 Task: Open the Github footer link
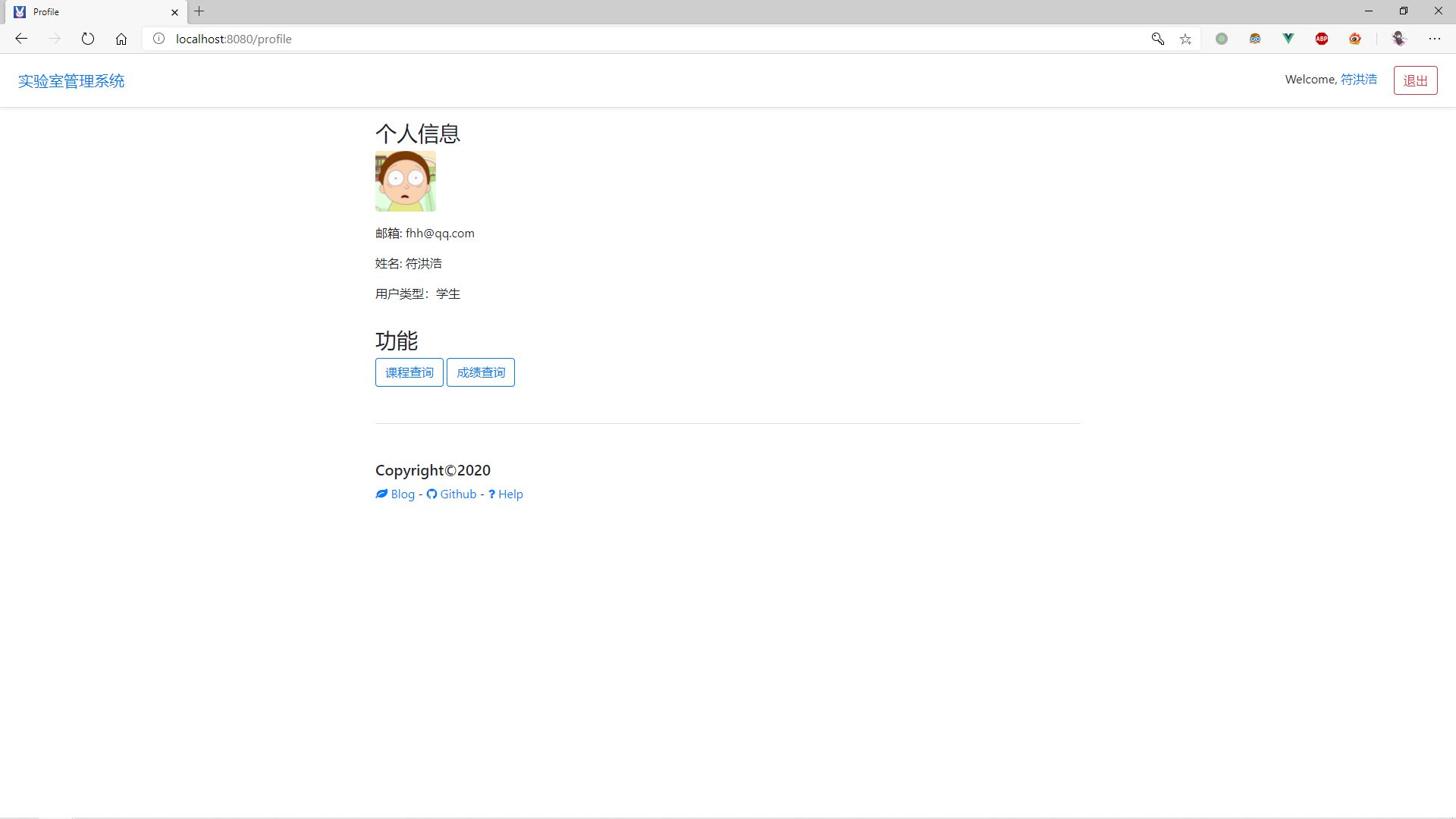click(x=452, y=494)
